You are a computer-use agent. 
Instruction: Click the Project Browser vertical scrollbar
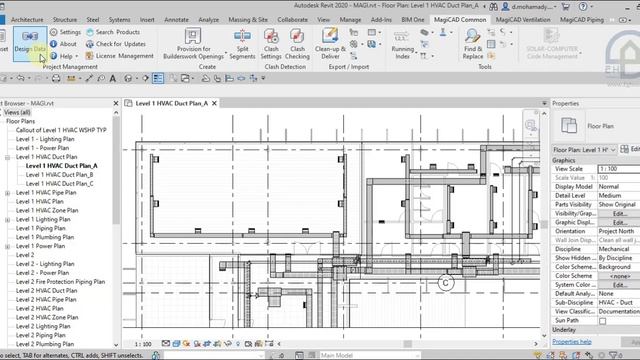pyautogui.click(x=116, y=171)
